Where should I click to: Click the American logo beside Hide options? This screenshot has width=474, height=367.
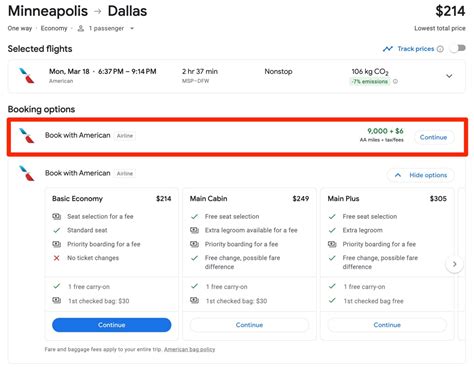(x=27, y=173)
